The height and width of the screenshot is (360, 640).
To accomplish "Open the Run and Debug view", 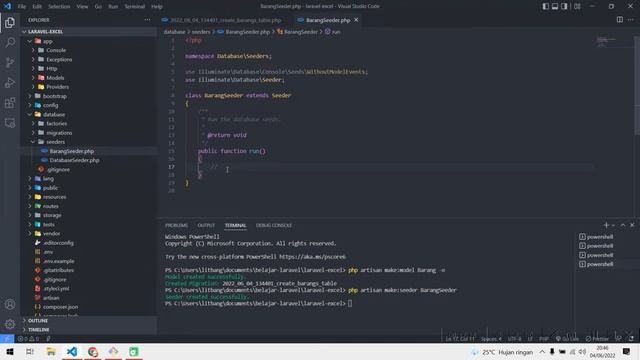I will [10, 82].
